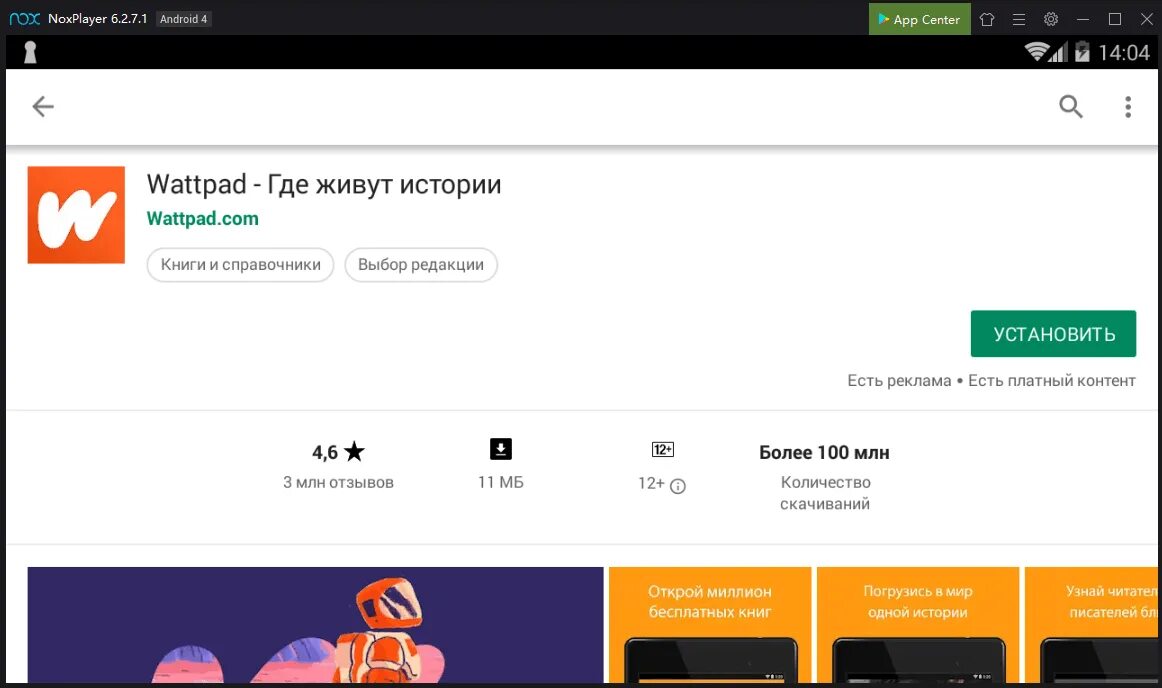The image size is (1162, 688).
Task: Open the Wattpad.com developer link
Action: [x=202, y=219]
